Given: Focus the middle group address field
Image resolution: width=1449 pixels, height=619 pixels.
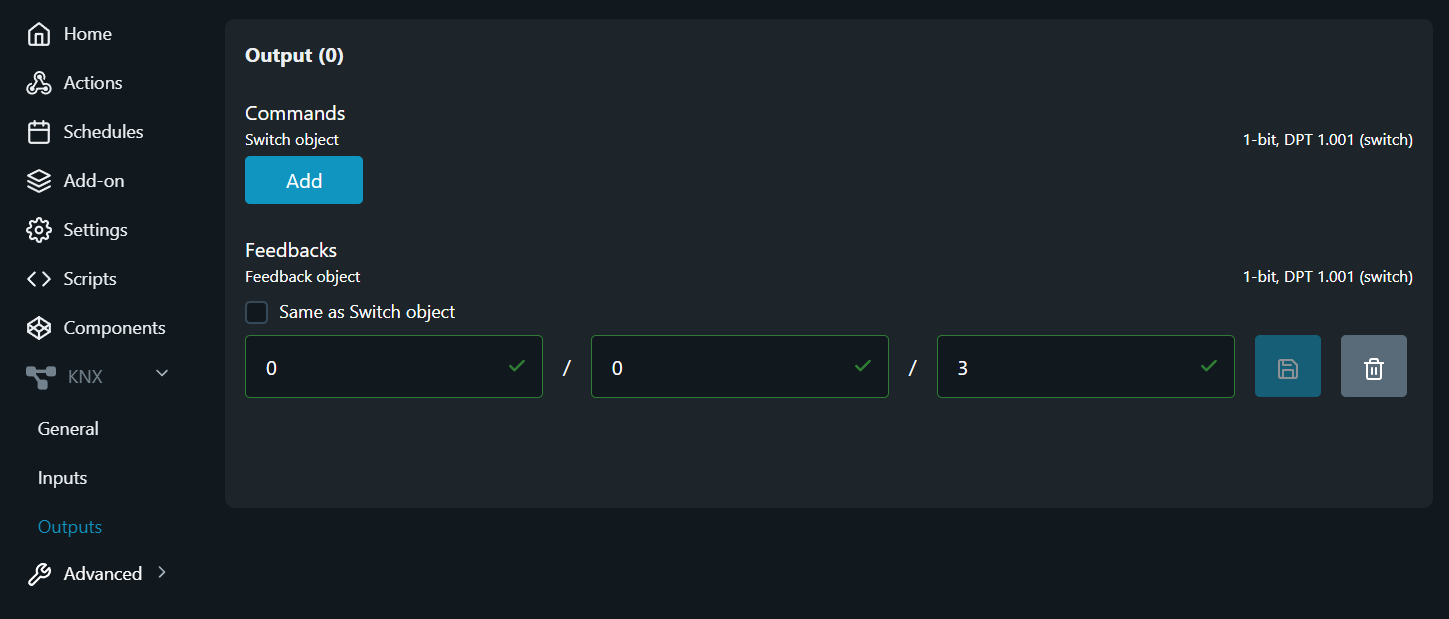Looking at the screenshot, I should (726, 367).
